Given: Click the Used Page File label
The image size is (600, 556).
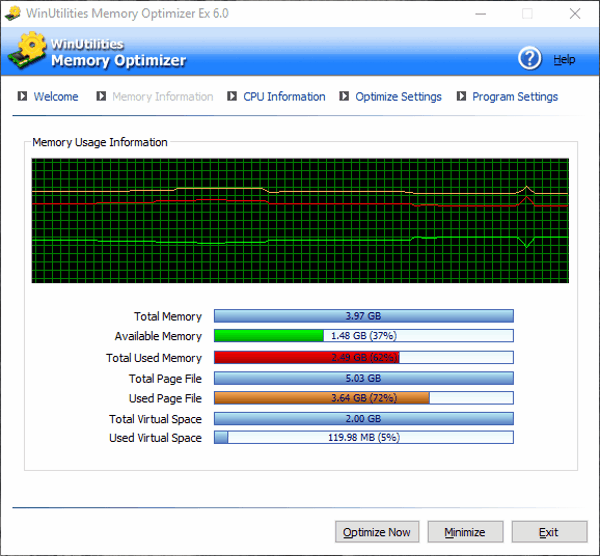Looking at the screenshot, I should coord(165,398).
